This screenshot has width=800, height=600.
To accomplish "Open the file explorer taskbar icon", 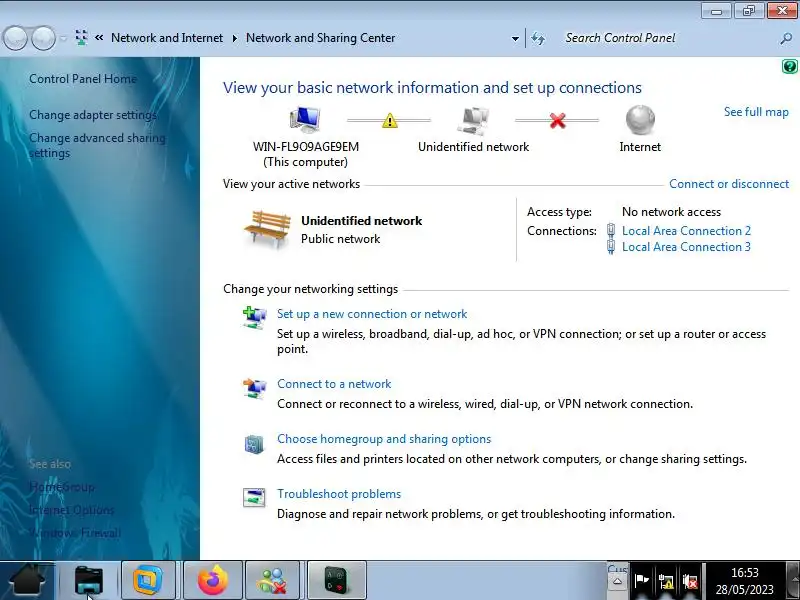I will (x=89, y=580).
